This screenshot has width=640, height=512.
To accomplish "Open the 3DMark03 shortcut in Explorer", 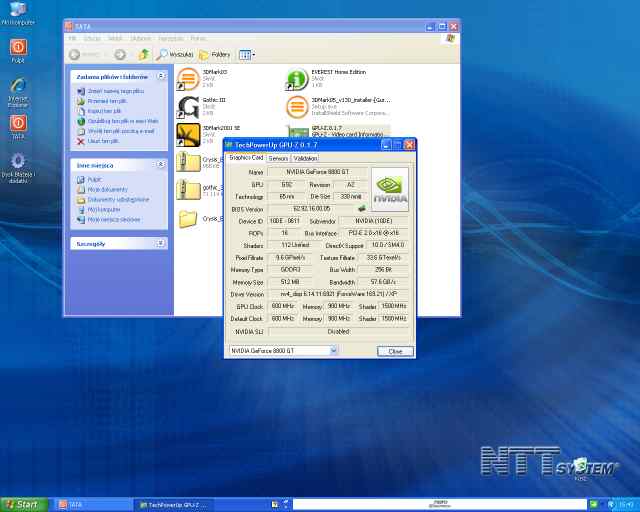I will pyautogui.click(x=189, y=78).
